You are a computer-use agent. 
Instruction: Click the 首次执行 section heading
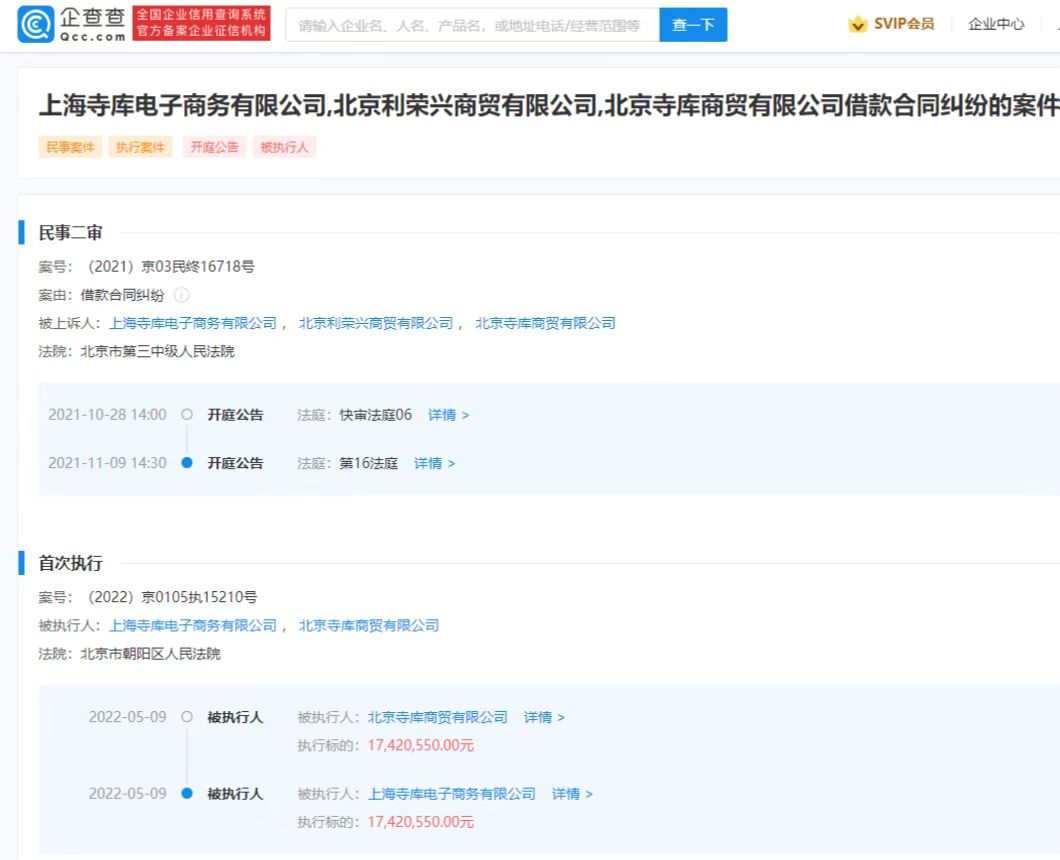(70, 563)
